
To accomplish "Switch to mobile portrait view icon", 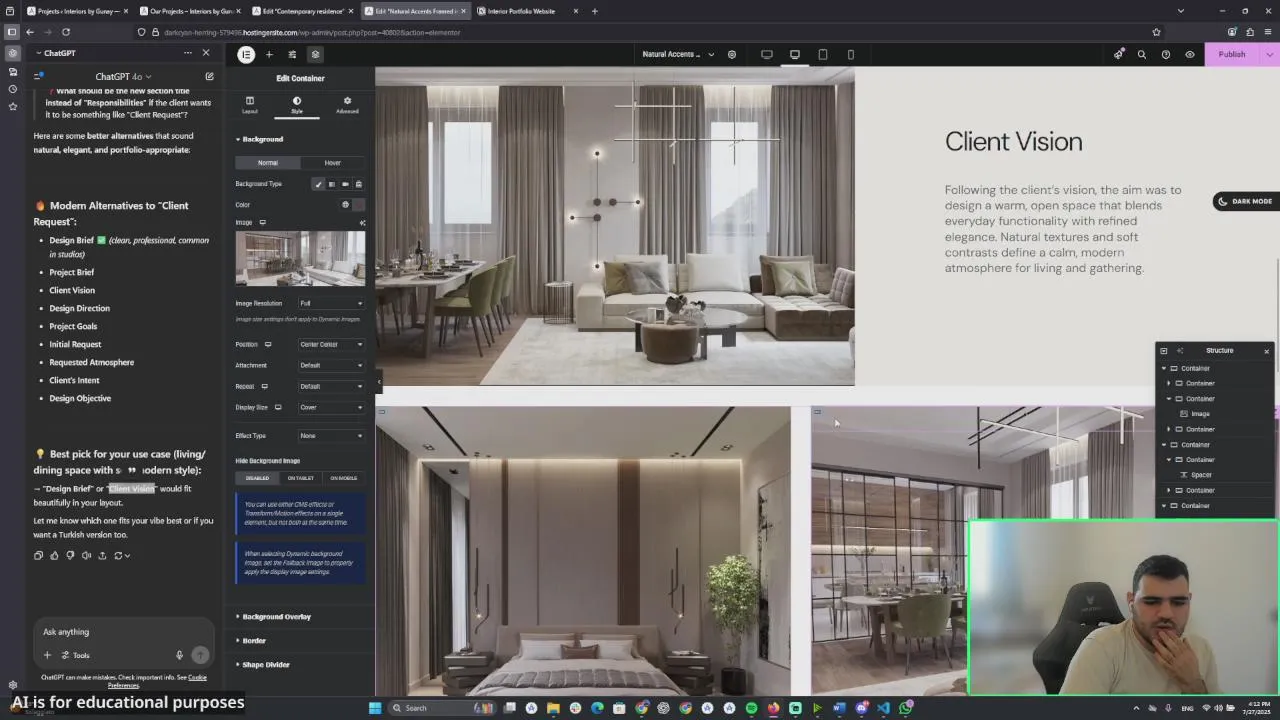I will pyautogui.click(x=851, y=54).
